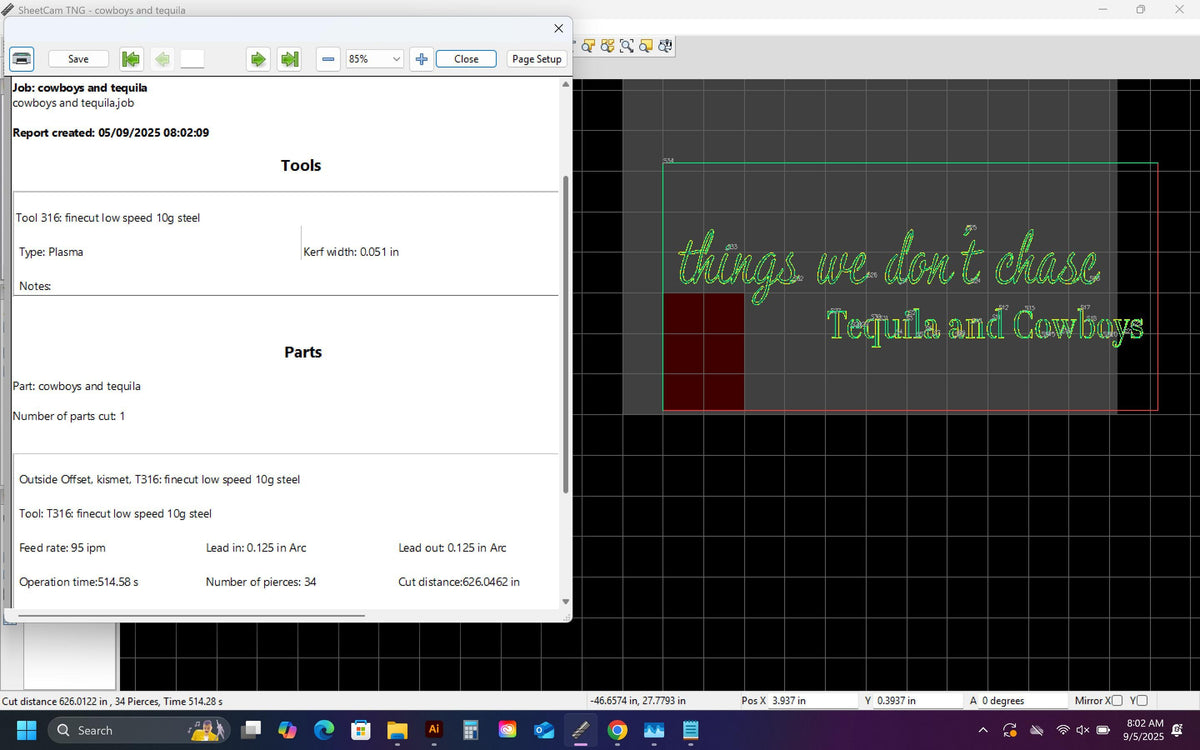
Task: Click the report scroll down arrow
Action: coord(566,602)
